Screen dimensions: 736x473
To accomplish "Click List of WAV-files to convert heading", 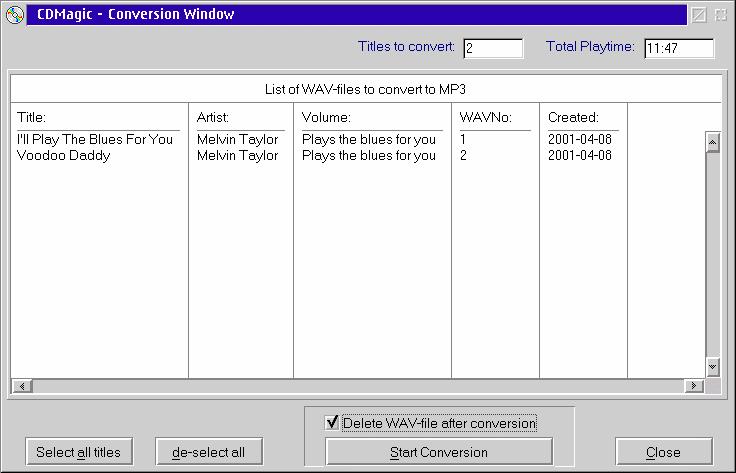I will point(365,89).
